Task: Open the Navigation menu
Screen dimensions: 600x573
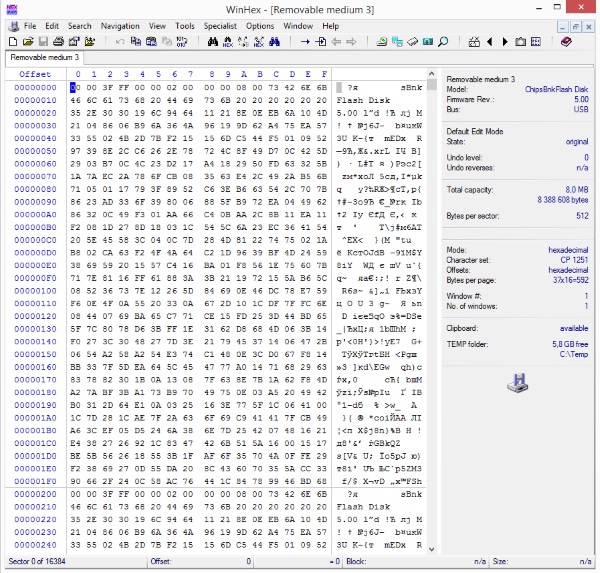Action: (x=120, y=26)
